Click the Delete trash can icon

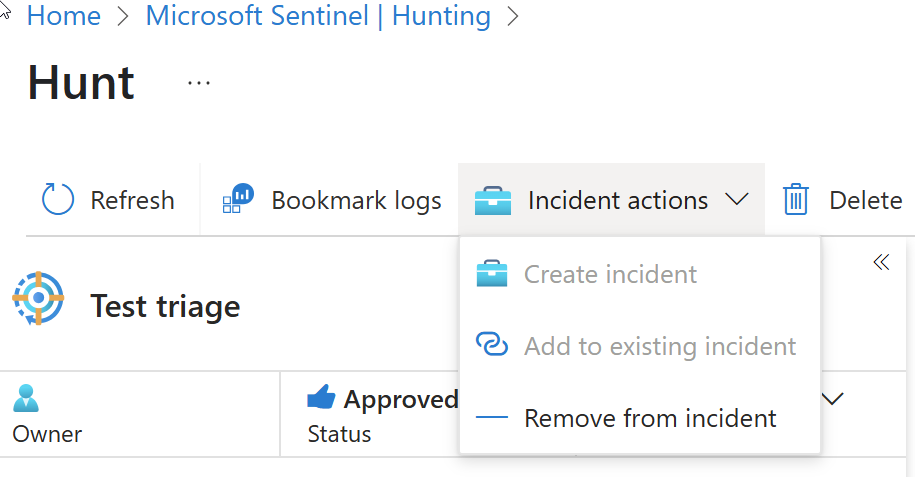coord(795,199)
